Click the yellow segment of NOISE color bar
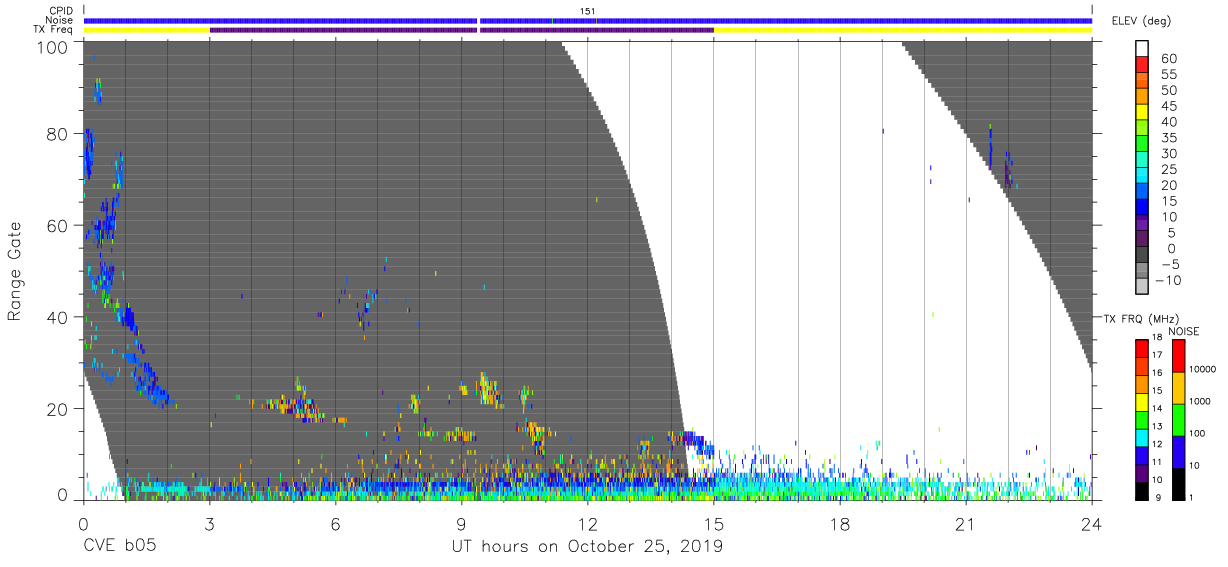The width and height of the screenshot is (1228, 567). [1178, 388]
